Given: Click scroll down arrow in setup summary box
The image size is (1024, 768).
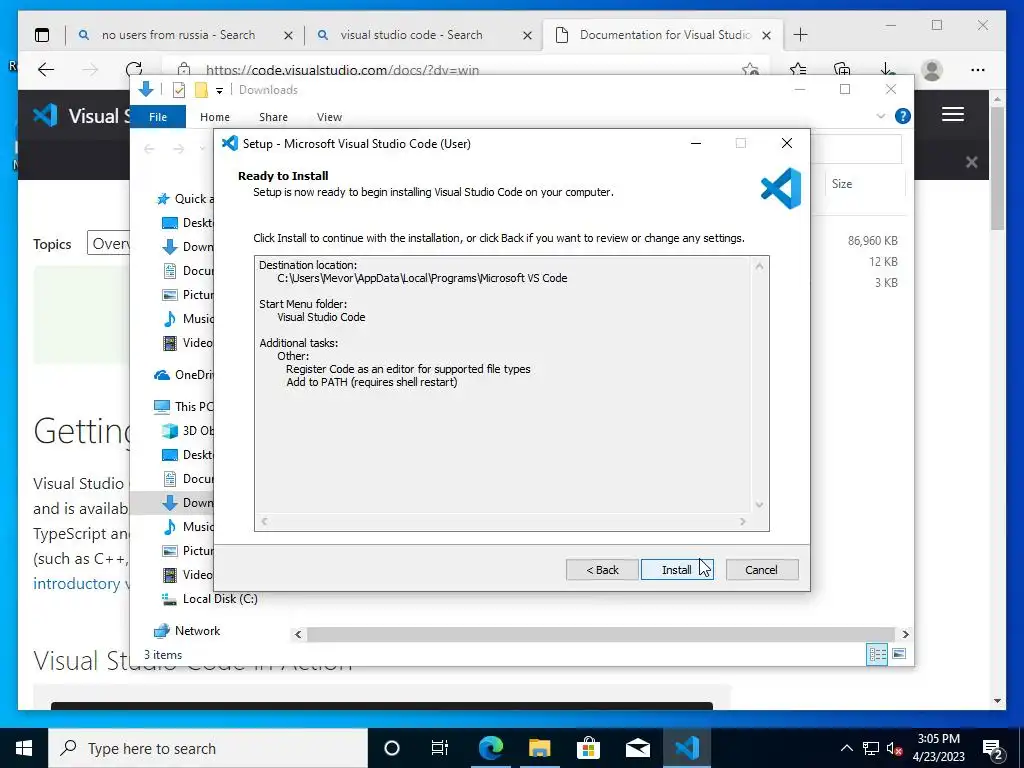Looking at the screenshot, I should (759, 504).
